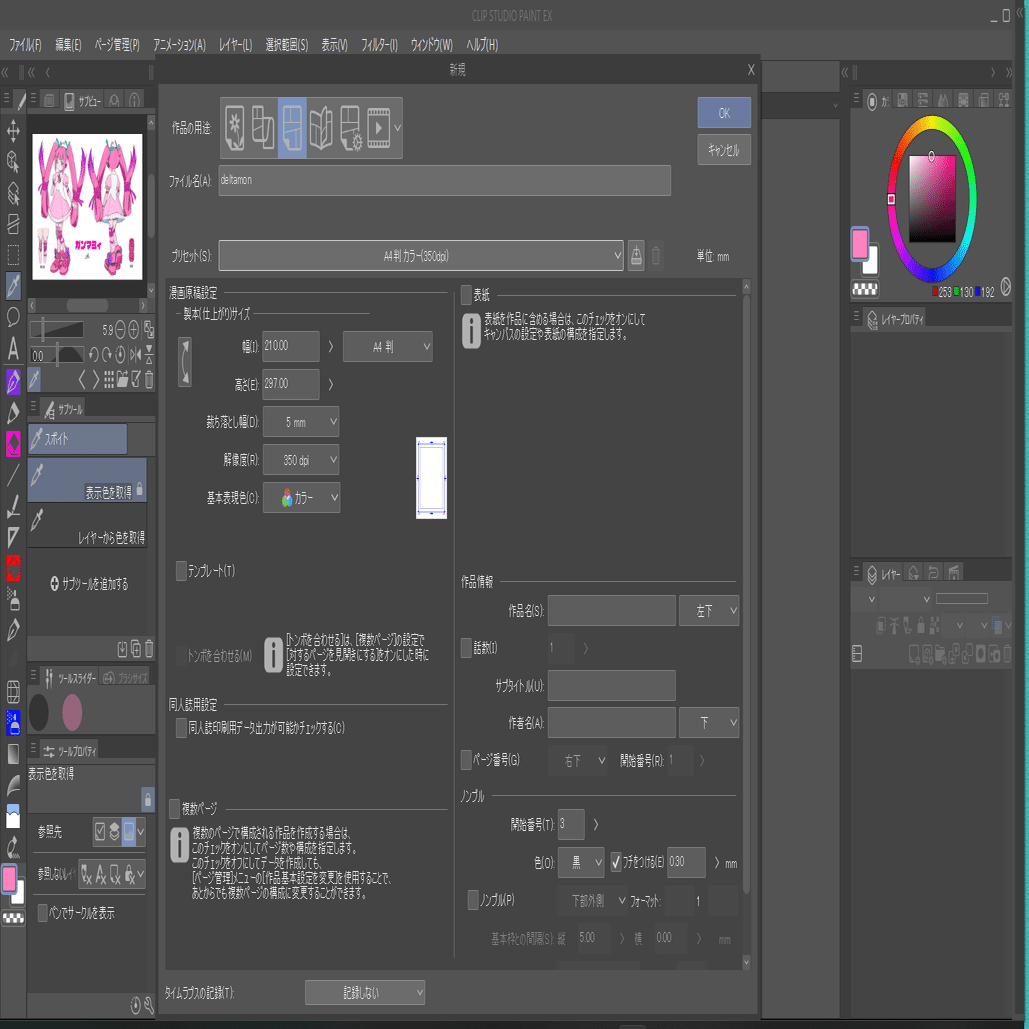The height and width of the screenshot is (1029, 1029).
Task: Expand the 解像度 350 dpi dropdown
Action: (x=301, y=460)
